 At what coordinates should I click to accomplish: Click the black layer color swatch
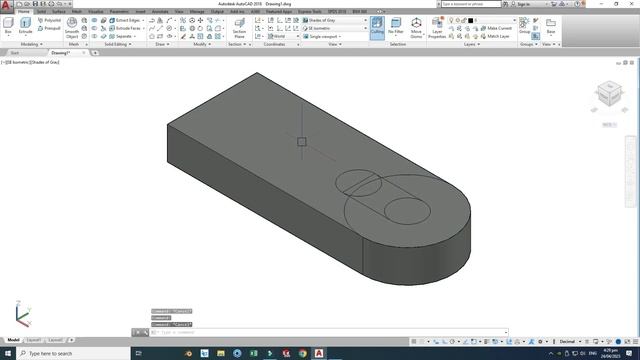point(470,20)
